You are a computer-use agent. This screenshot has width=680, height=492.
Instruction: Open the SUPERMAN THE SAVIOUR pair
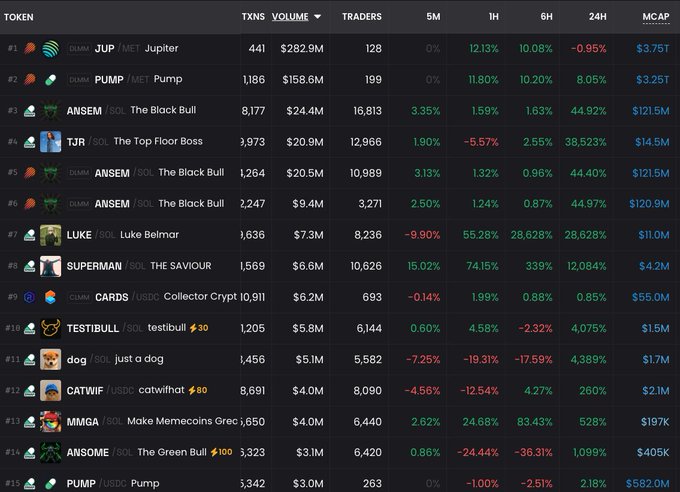click(181, 266)
